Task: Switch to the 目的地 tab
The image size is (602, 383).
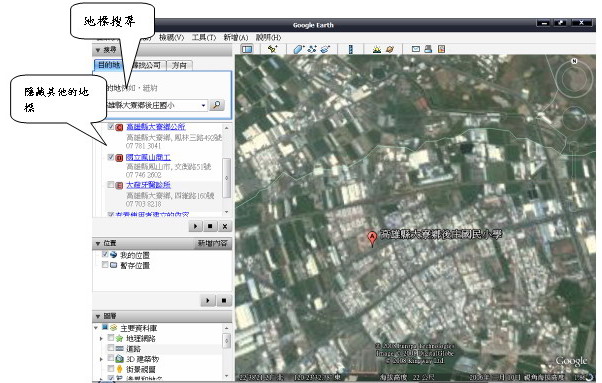Action: 109,65
